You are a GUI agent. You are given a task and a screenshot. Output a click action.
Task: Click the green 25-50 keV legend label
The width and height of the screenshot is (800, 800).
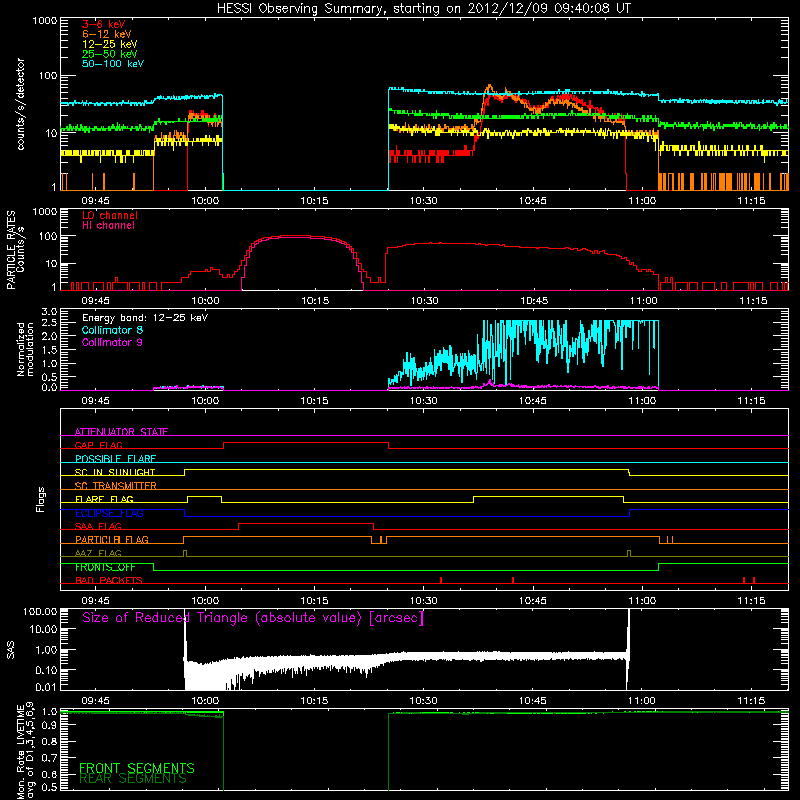click(110, 54)
